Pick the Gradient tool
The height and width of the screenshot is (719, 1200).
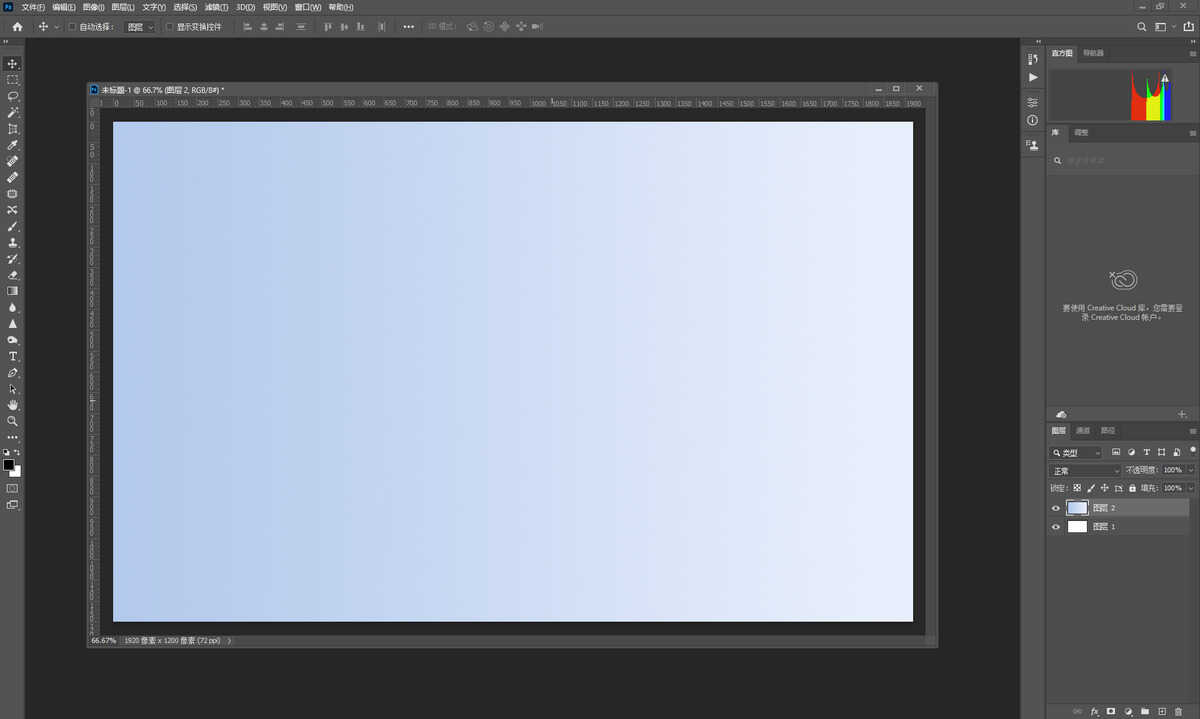[13, 291]
